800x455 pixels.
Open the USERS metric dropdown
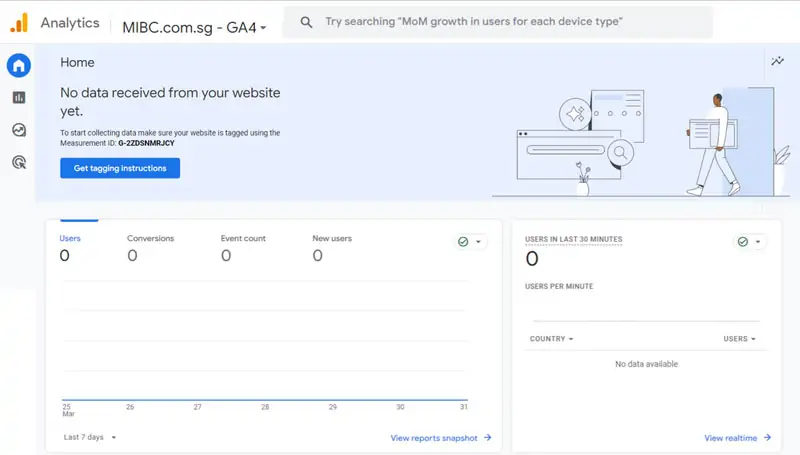[739, 339]
